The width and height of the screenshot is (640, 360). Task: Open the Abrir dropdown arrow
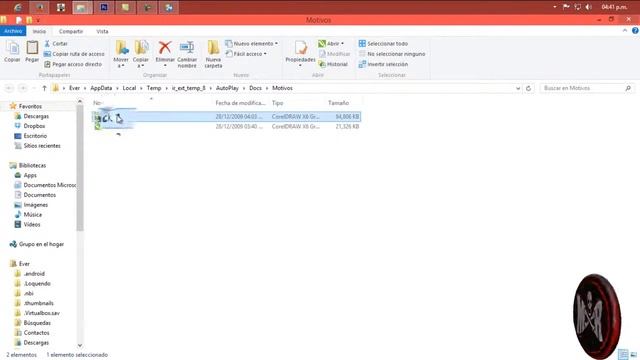(x=342, y=43)
